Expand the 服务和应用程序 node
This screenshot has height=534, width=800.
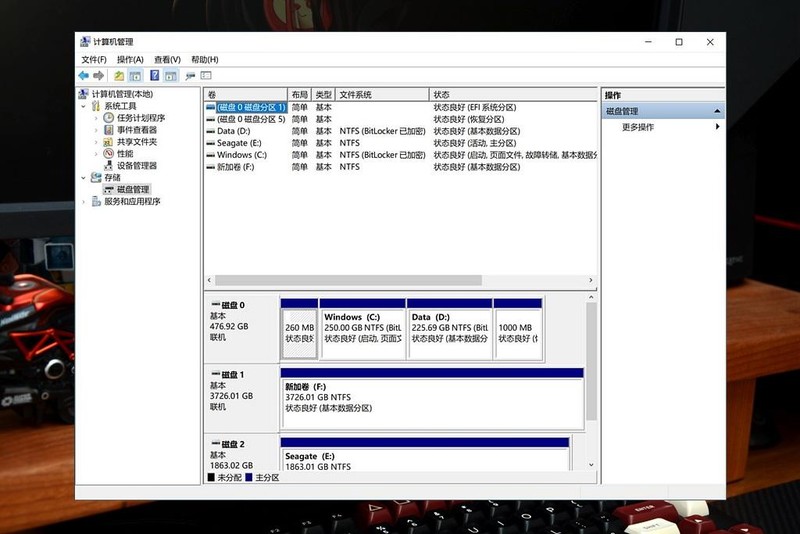(x=84, y=202)
